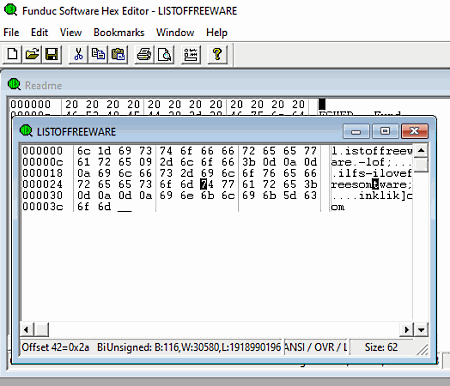Open the Edit menu

[39, 32]
